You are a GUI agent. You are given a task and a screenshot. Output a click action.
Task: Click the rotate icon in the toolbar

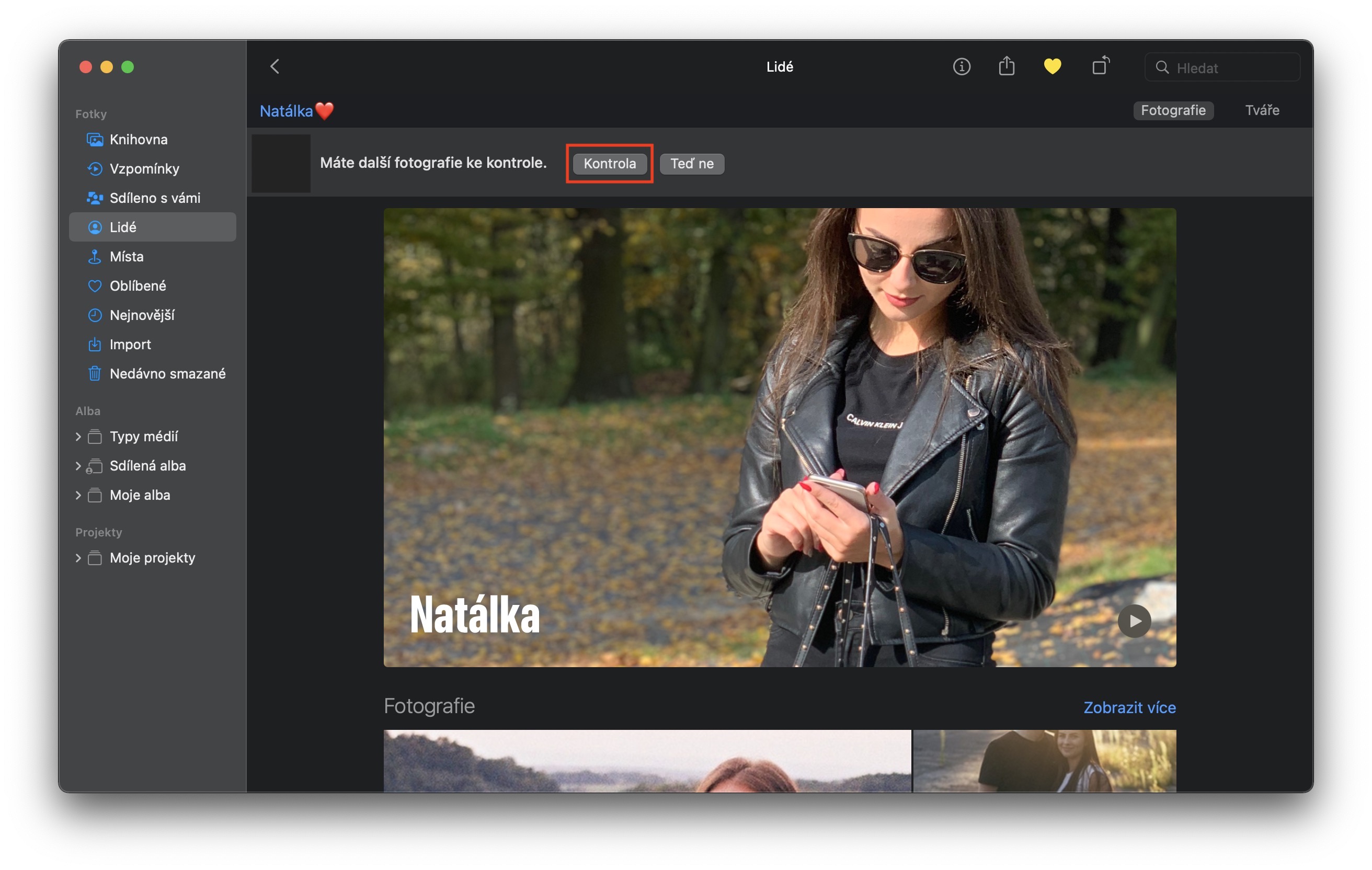[1100, 66]
